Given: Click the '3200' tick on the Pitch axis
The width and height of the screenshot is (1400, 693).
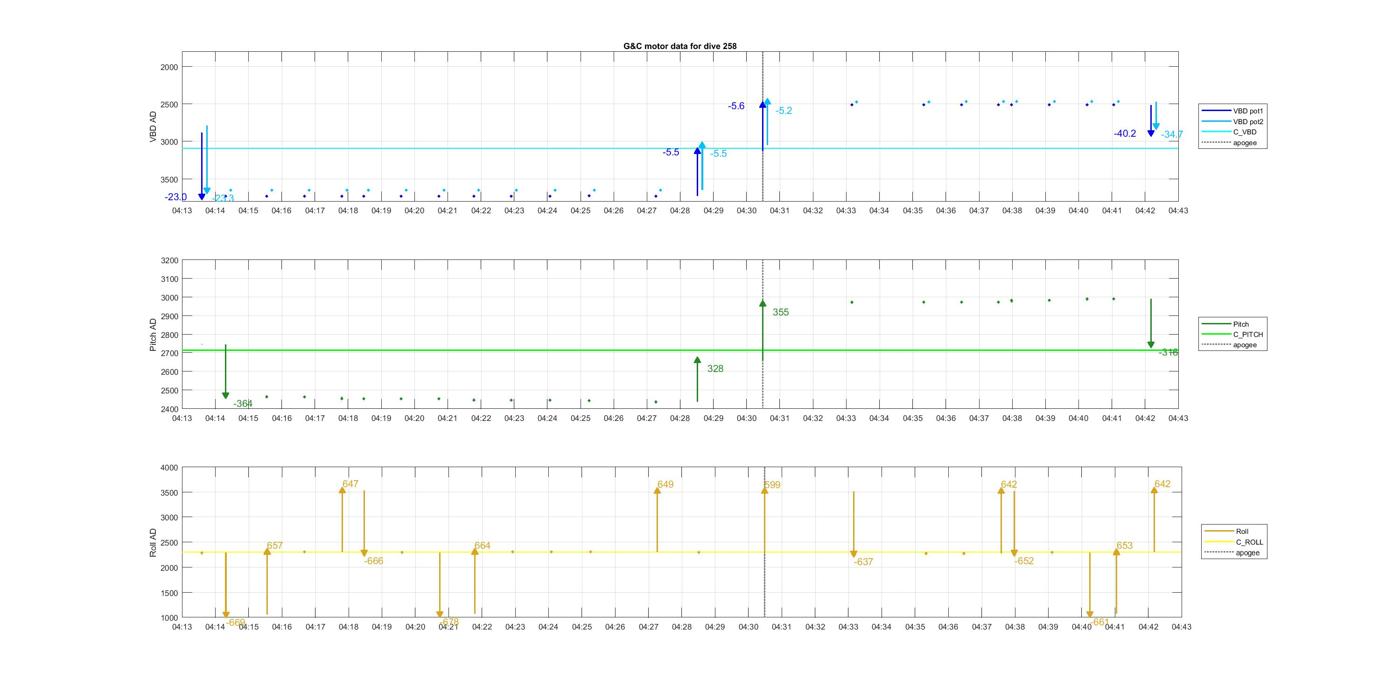Looking at the screenshot, I should tap(169, 261).
